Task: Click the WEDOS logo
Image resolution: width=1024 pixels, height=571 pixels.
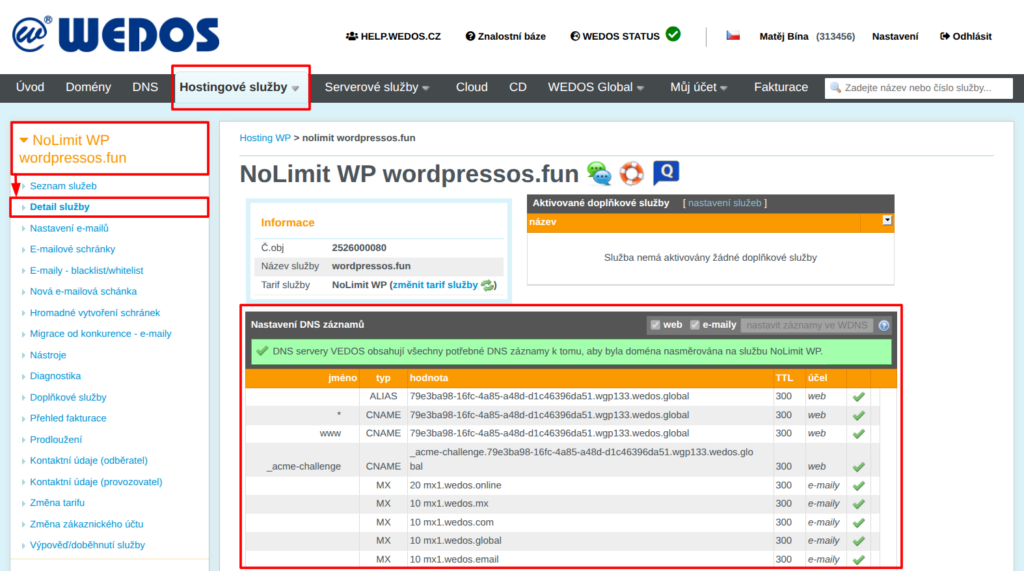Action: (x=116, y=34)
